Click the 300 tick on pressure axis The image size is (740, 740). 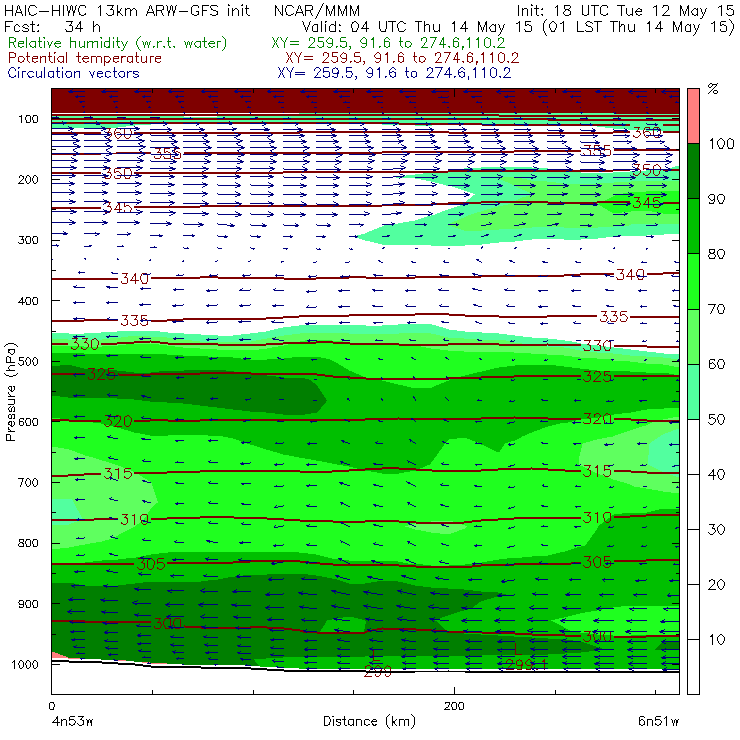(x=28, y=240)
